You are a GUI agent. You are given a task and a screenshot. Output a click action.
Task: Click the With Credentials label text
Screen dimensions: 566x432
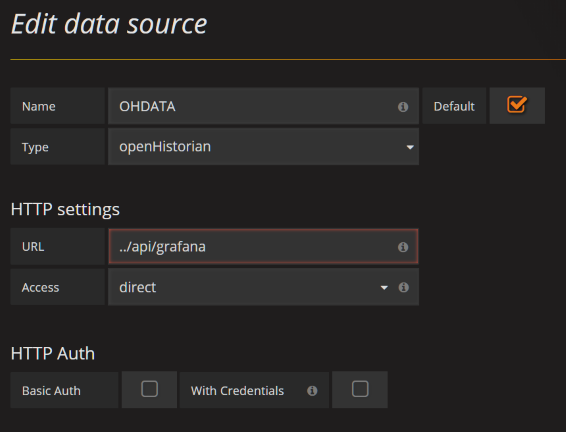coord(238,391)
